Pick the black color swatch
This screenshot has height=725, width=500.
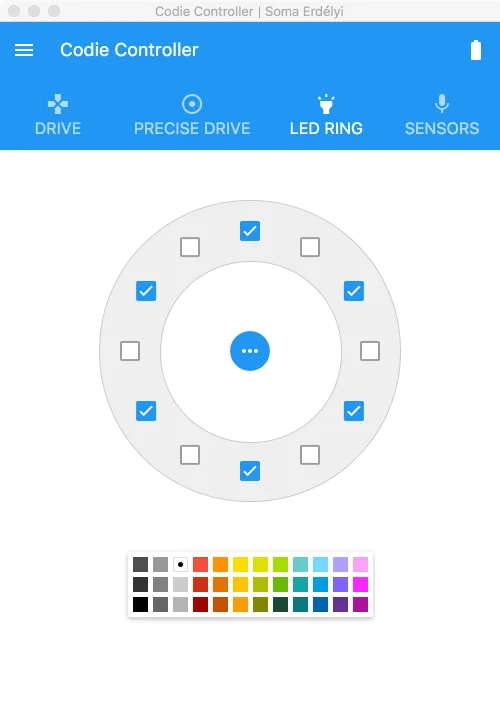point(140,604)
